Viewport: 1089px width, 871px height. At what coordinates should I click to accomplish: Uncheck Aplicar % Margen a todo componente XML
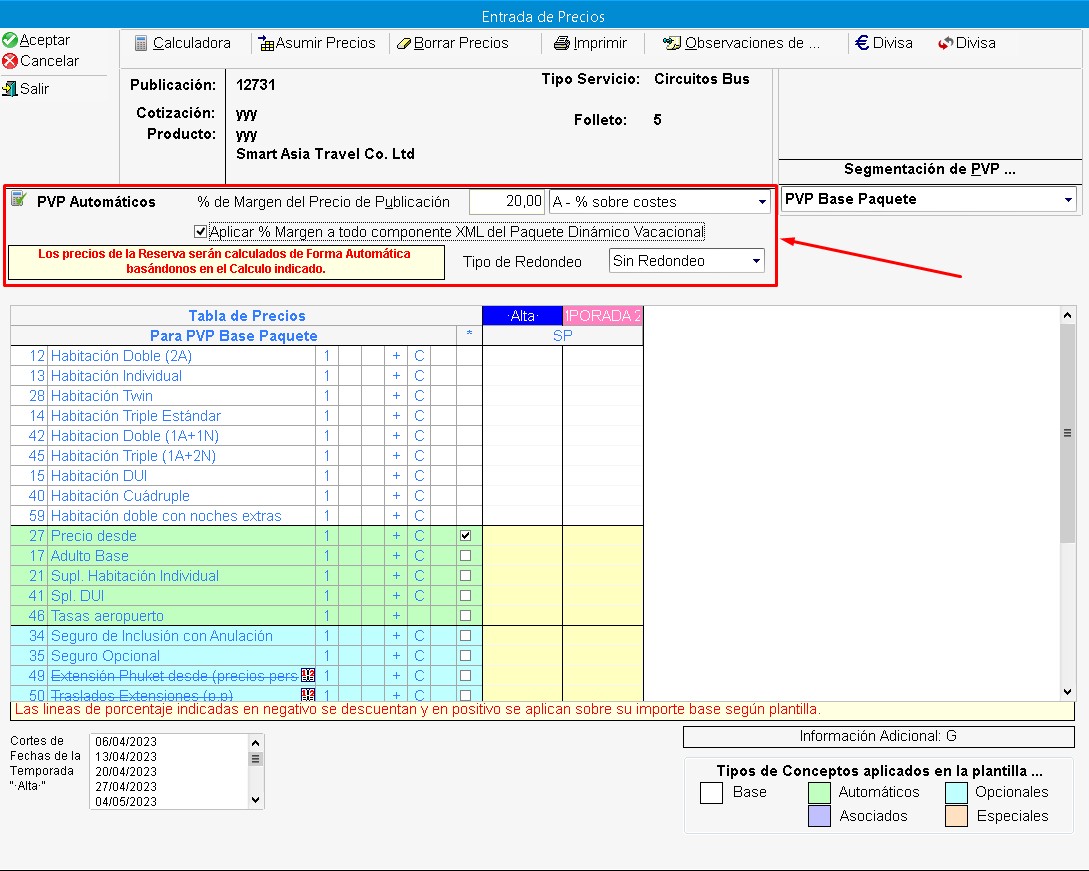(x=200, y=231)
